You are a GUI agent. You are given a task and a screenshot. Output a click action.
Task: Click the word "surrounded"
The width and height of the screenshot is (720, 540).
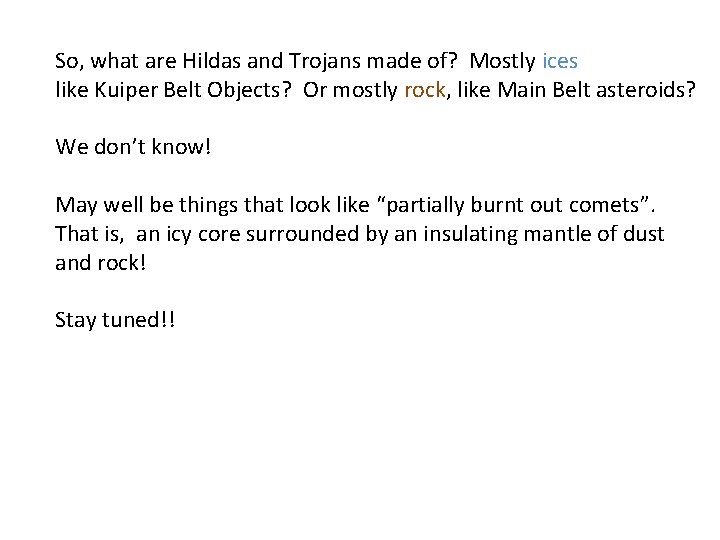pyautogui.click(x=303, y=234)
